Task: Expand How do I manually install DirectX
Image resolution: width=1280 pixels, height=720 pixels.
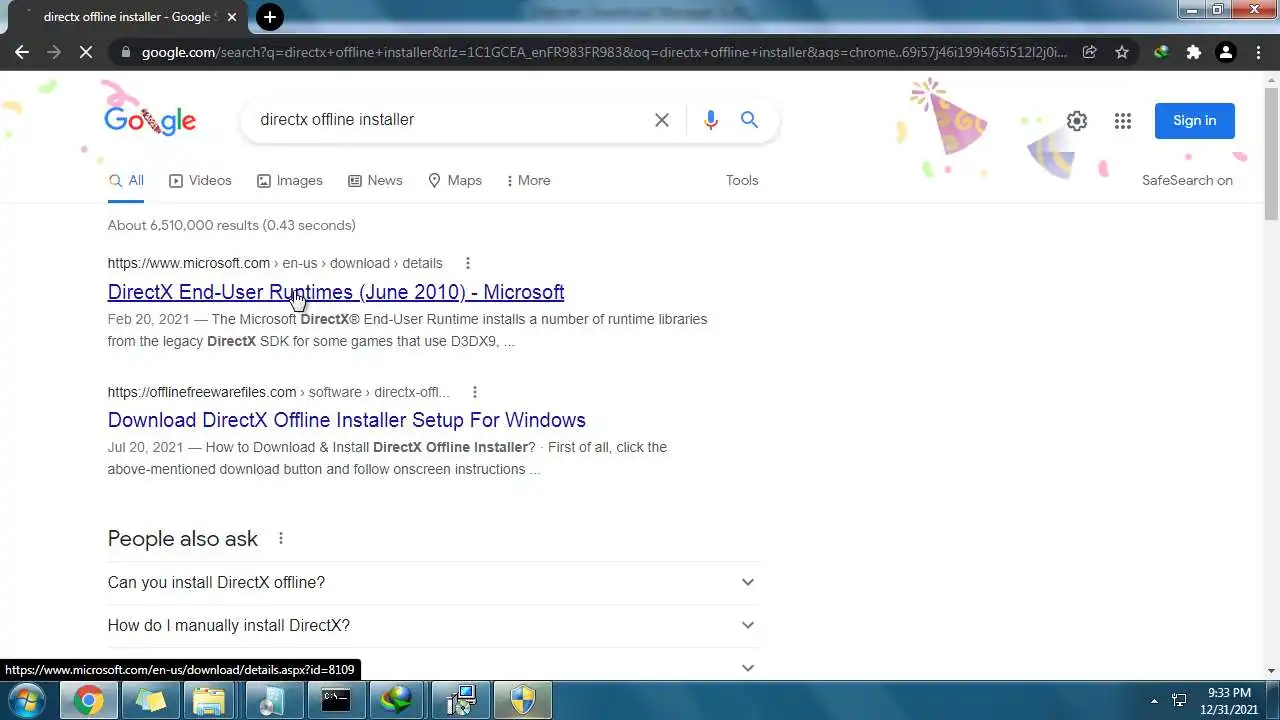Action: (433, 626)
